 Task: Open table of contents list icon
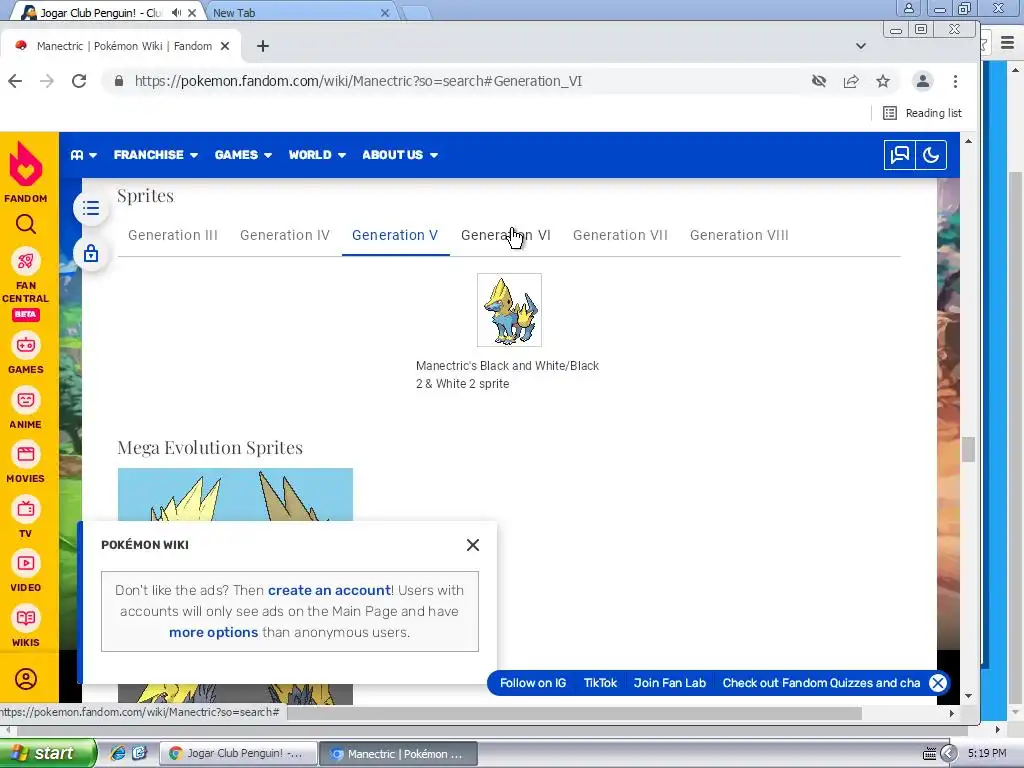coord(91,208)
